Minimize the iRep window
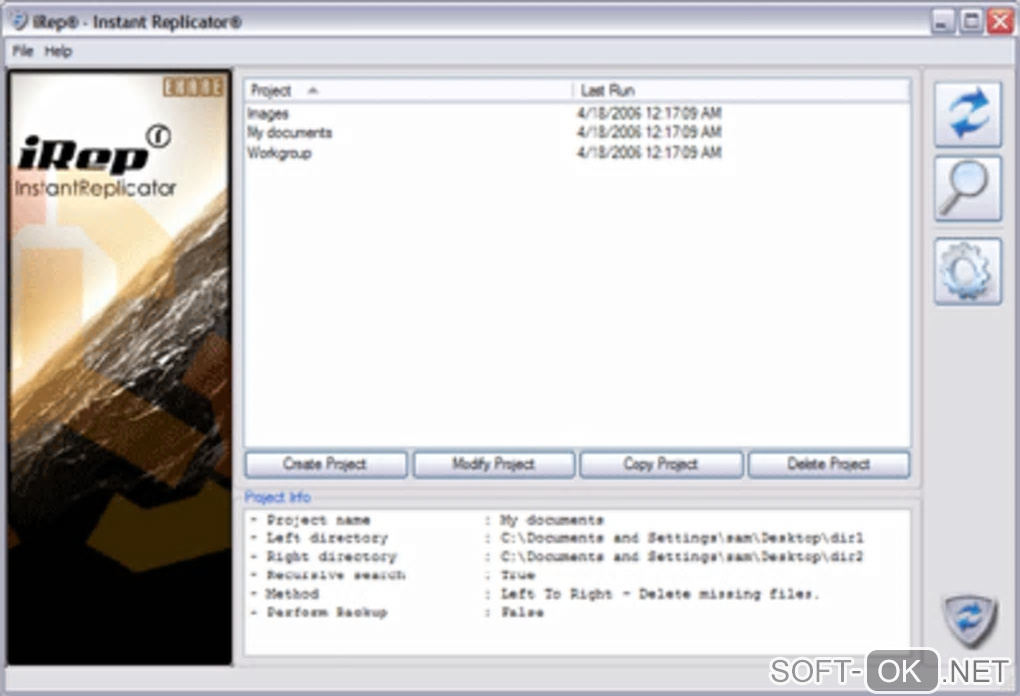This screenshot has width=1020, height=696. 941,21
